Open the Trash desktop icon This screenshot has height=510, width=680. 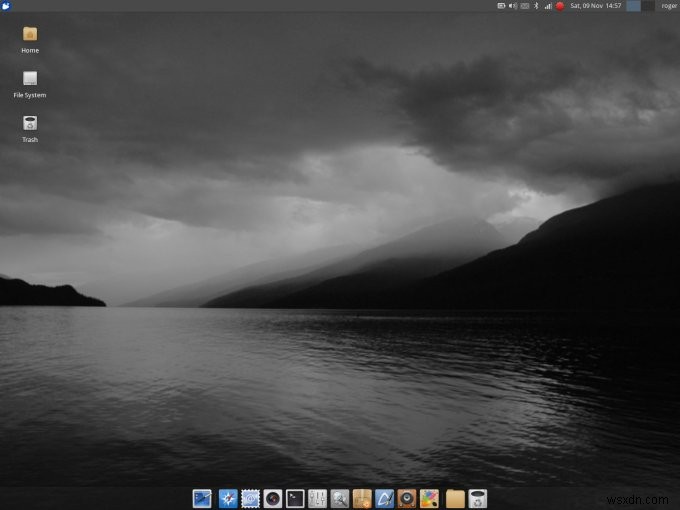tap(30, 123)
